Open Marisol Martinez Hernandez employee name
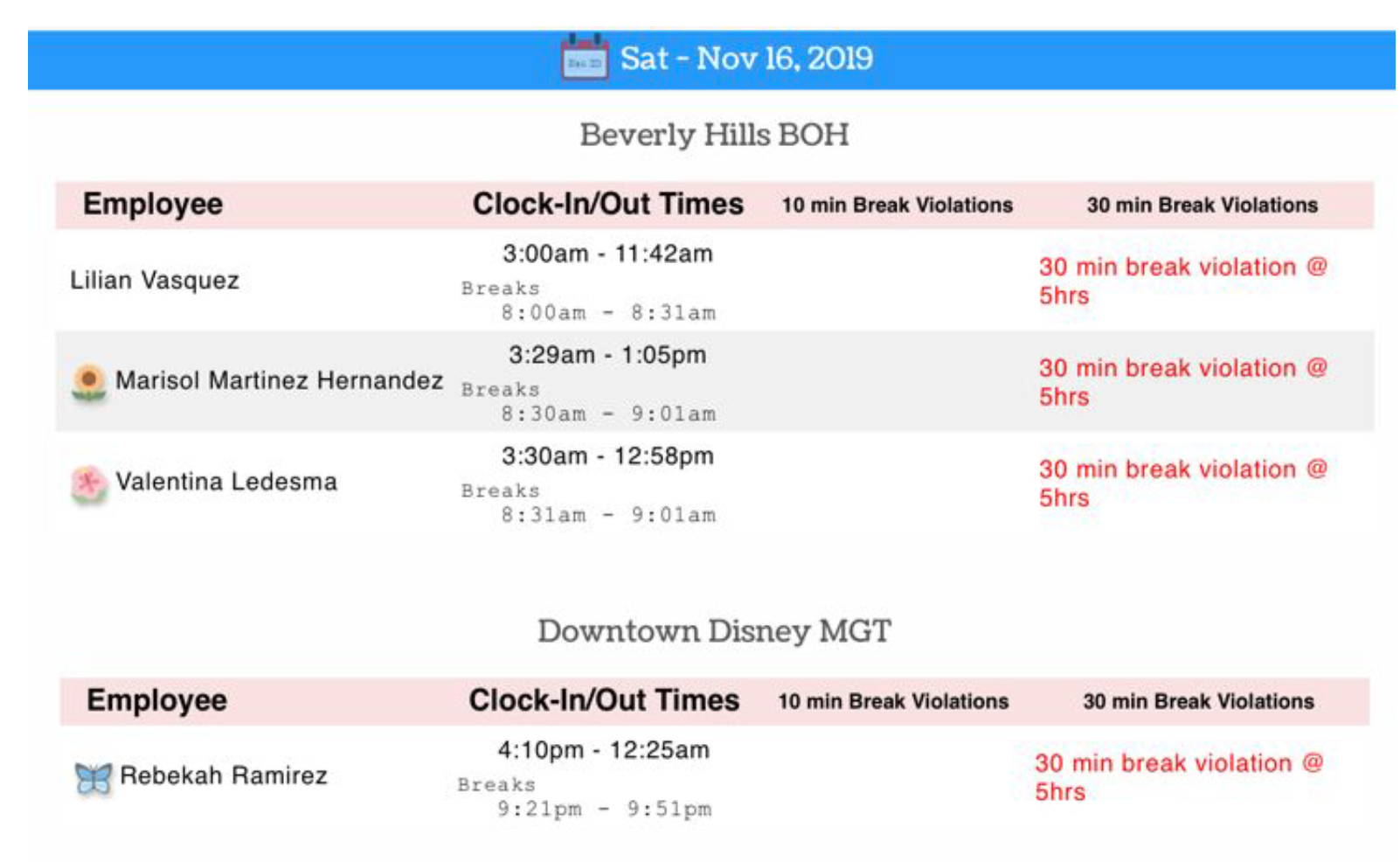Image resolution: width=1400 pixels, height=862 pixels. 280,380
